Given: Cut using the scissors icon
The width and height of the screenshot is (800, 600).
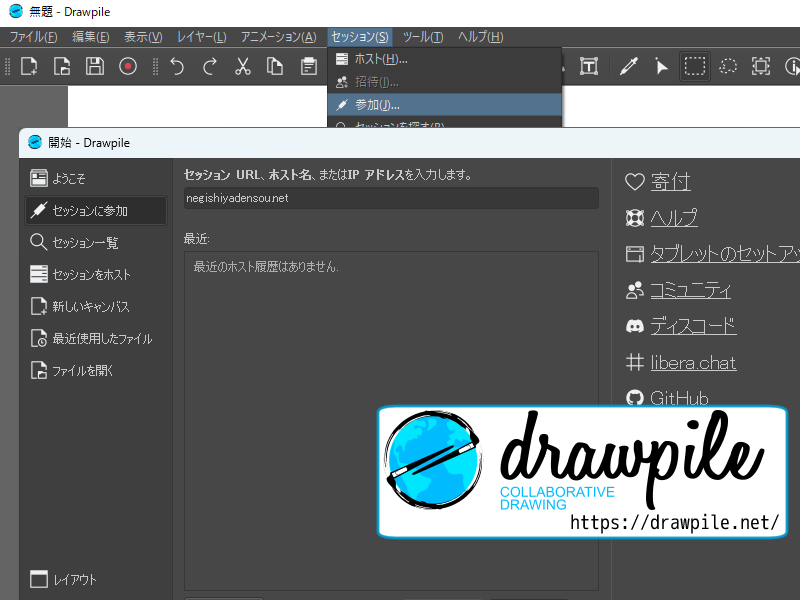Looking at the screenshot, I should click(243, 66).
